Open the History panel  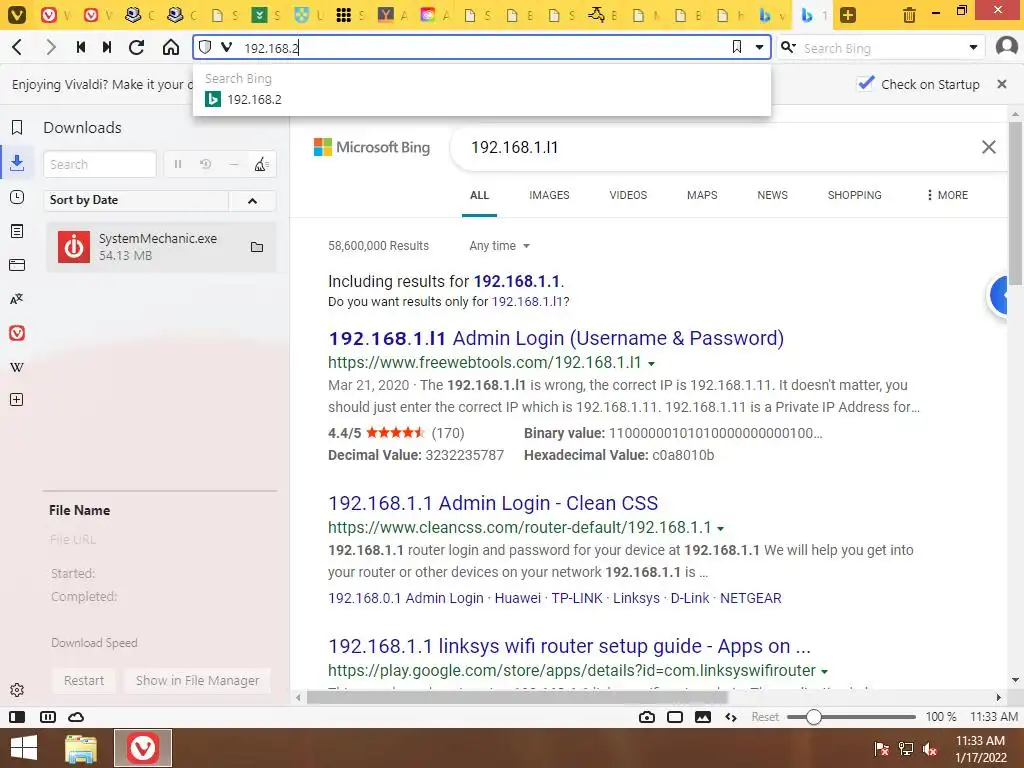tap(17, 197)
